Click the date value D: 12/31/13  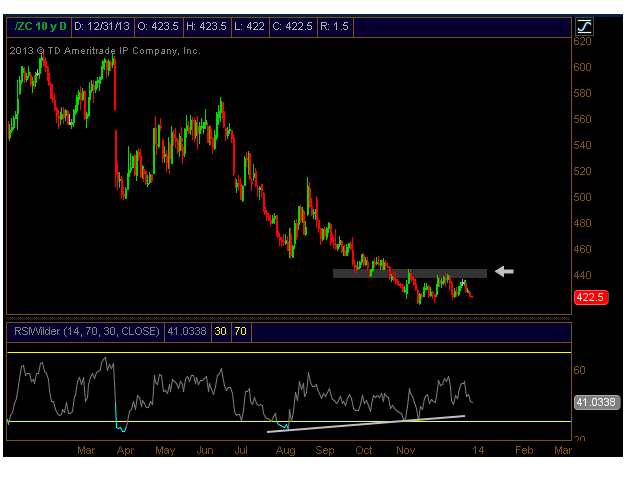point(102,27)
